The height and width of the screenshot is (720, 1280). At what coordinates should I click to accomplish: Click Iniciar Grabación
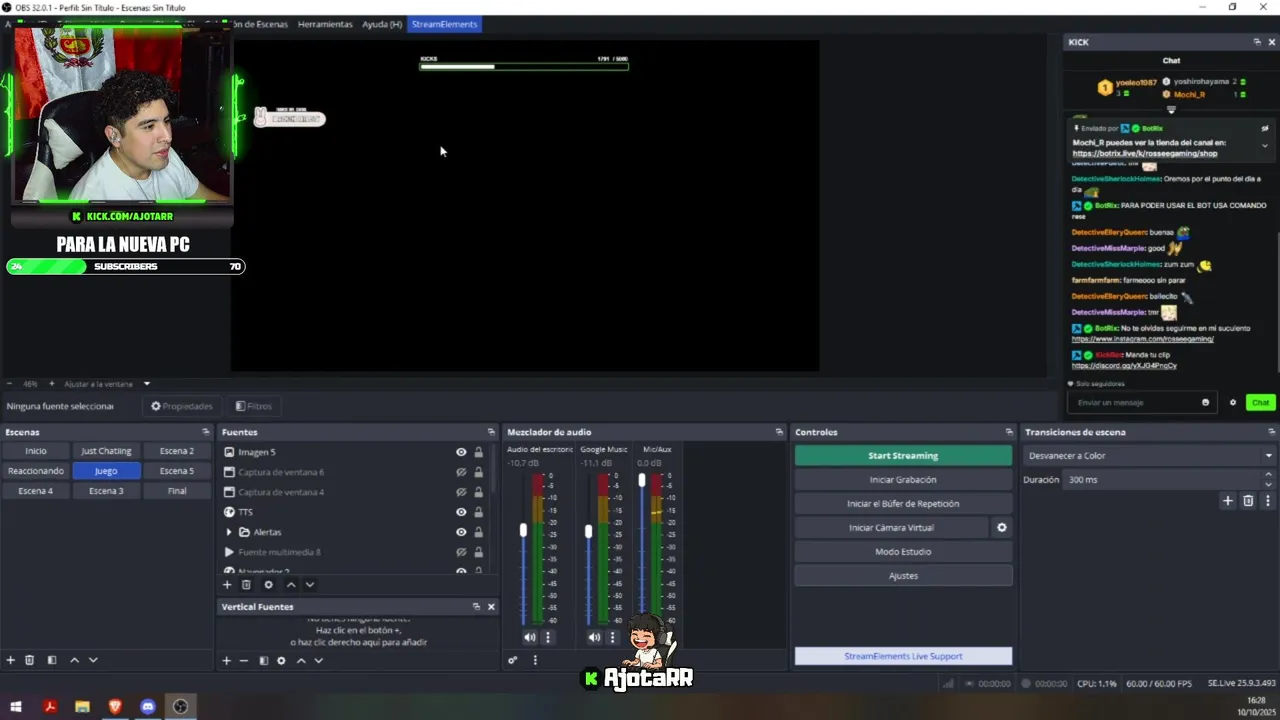[903, 480]
